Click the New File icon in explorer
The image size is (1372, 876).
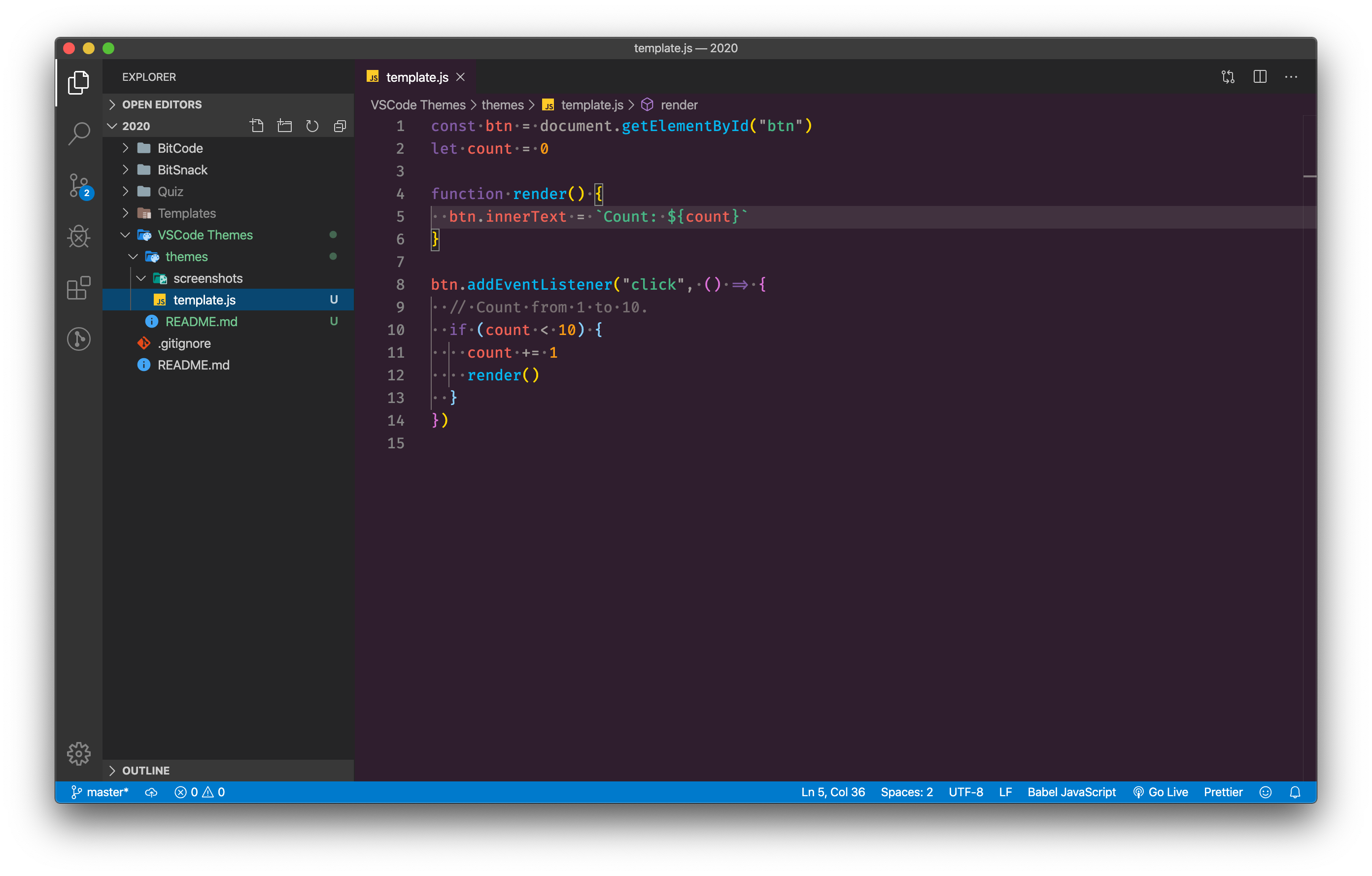tap(256, 126)
